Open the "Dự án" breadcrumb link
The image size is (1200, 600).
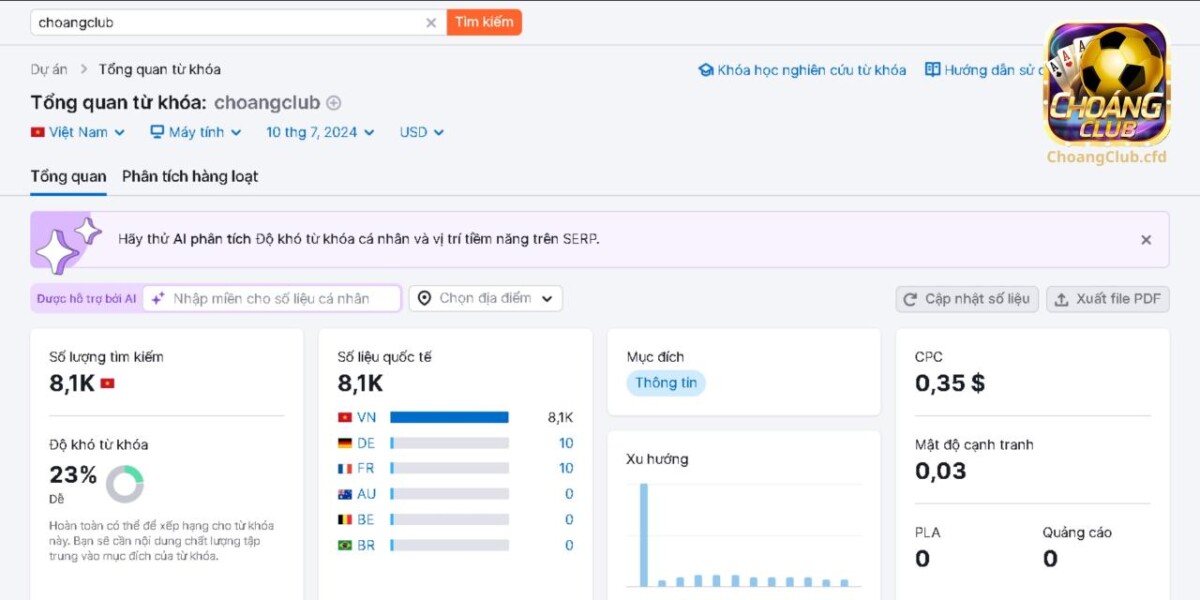(50, 69)
